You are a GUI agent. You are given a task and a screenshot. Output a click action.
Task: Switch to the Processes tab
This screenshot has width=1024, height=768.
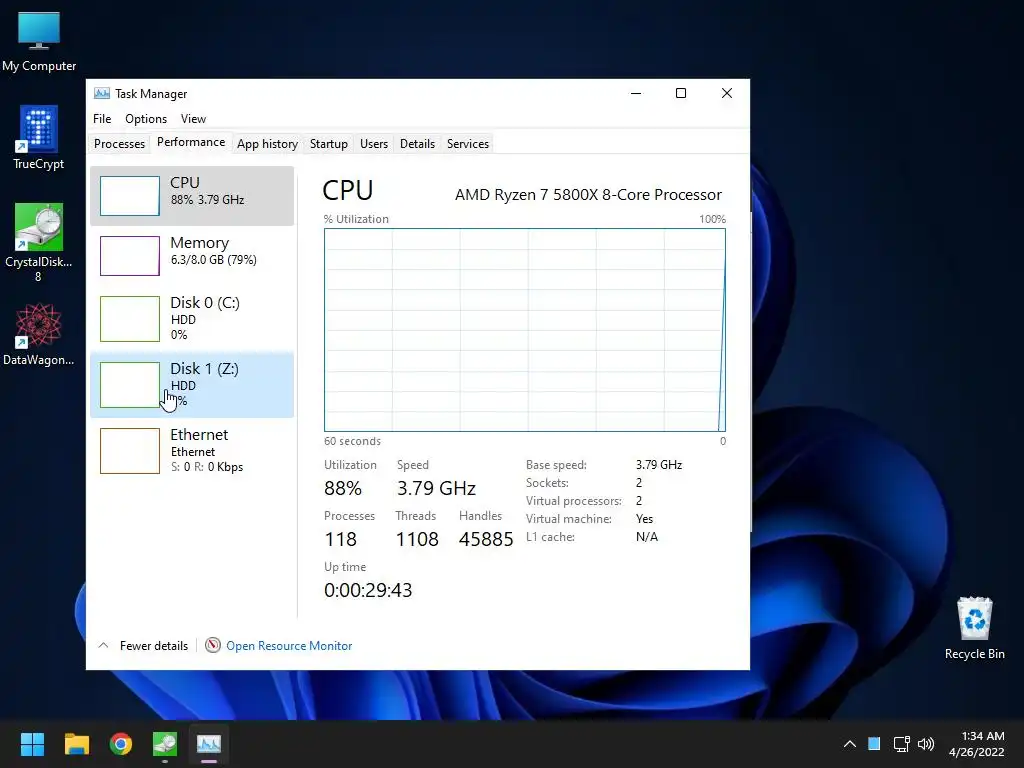120,144
